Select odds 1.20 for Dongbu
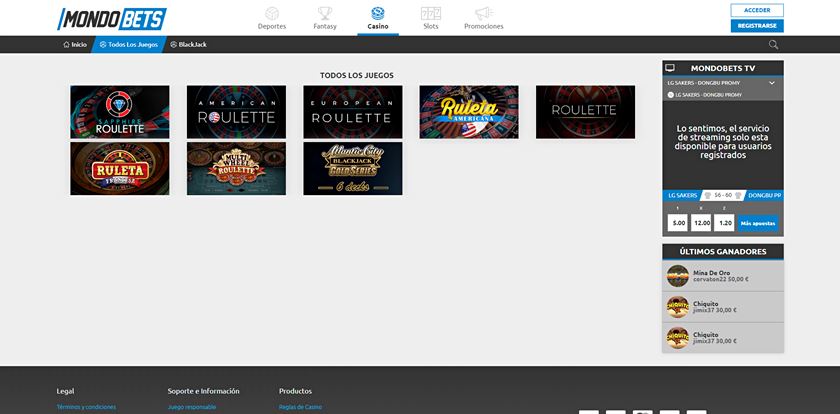The height and width of the screenshot is (414, 840). 724,223
